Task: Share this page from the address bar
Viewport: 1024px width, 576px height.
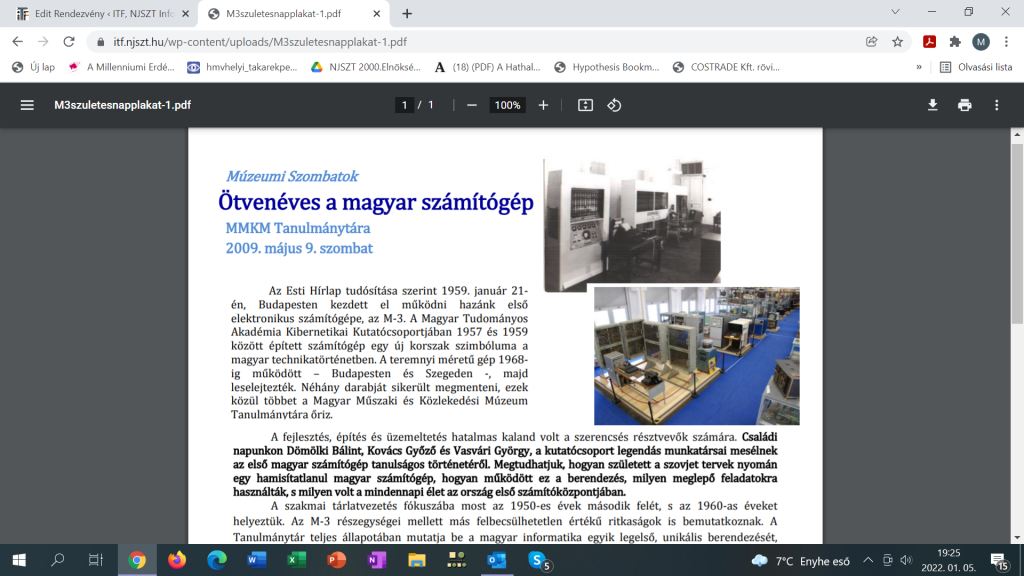Action: click(871, 42)
